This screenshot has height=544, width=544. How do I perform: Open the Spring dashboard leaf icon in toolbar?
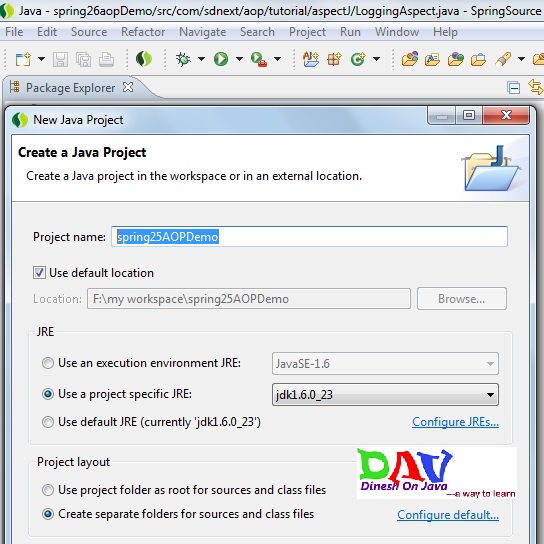click(143, 59)
